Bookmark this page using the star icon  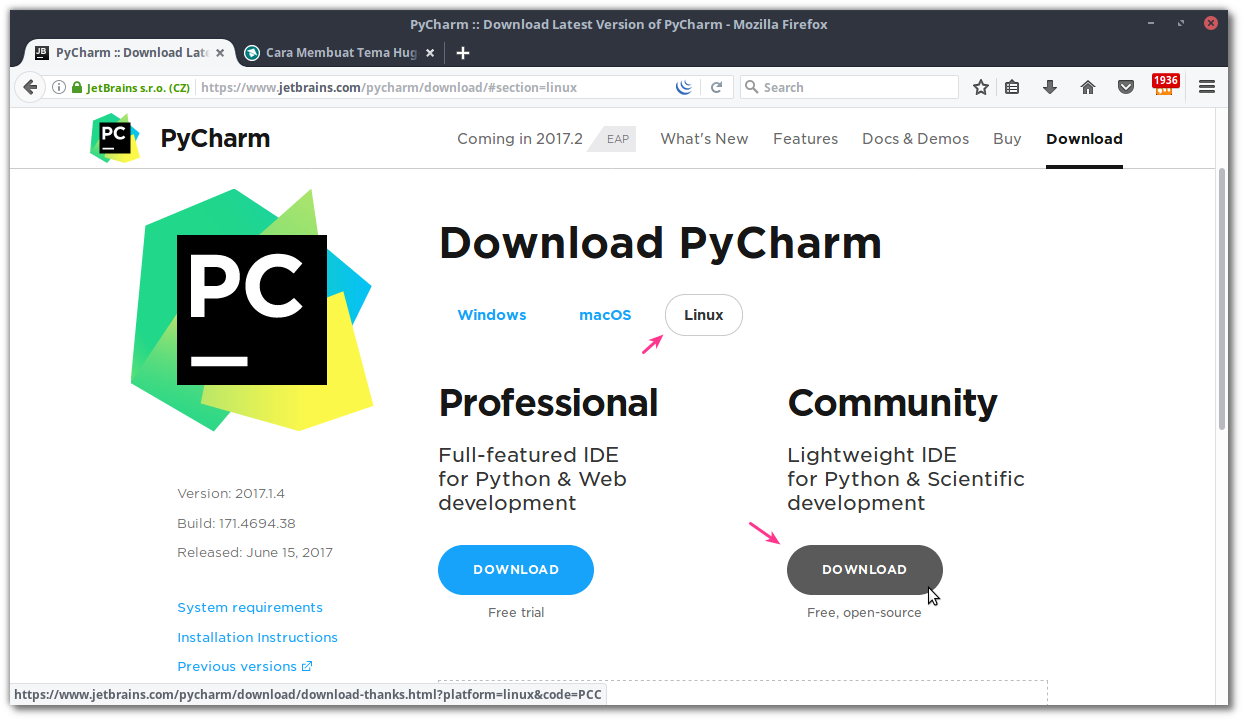coord(981,87)
